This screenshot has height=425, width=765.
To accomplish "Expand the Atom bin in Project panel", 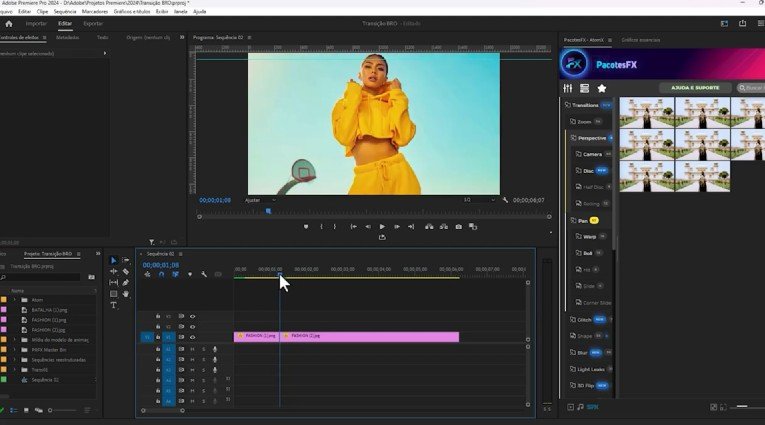I will (x=14, y=300).
